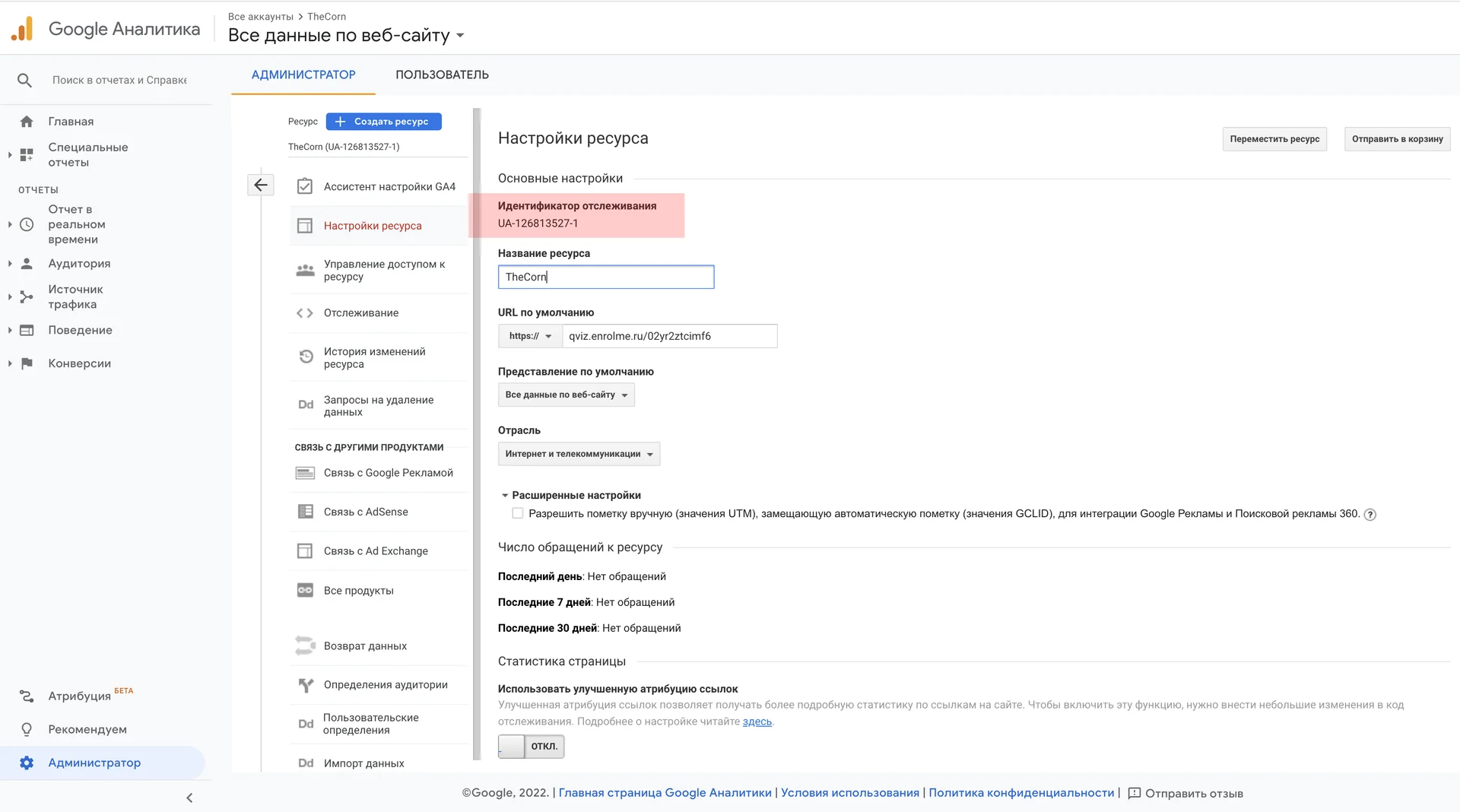Click the search reports and help field
The image size is (1460, 812).
(119, 80)
